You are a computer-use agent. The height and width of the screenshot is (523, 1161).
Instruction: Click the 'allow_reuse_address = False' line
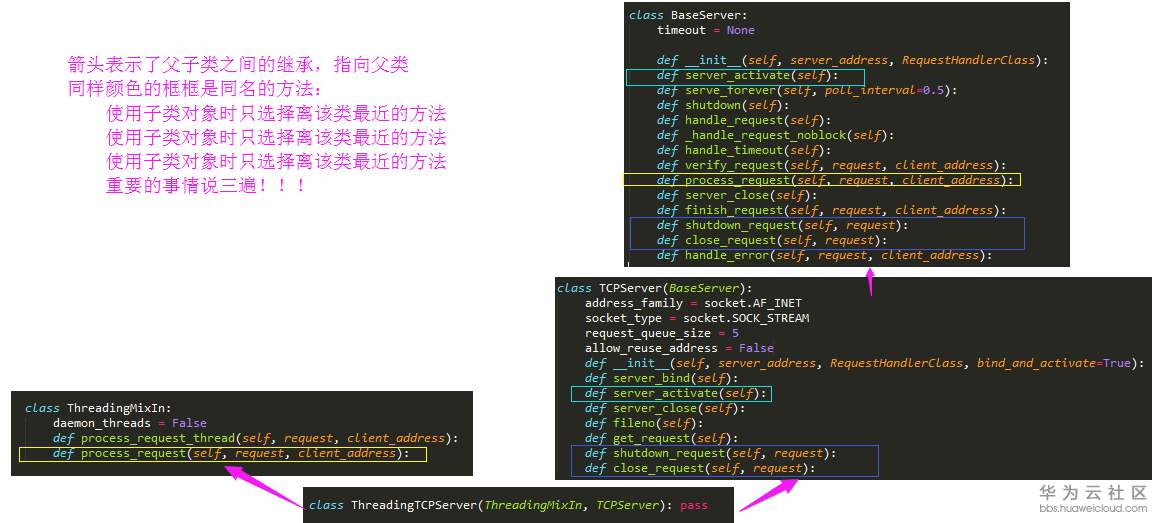click(x=679, y=348)
